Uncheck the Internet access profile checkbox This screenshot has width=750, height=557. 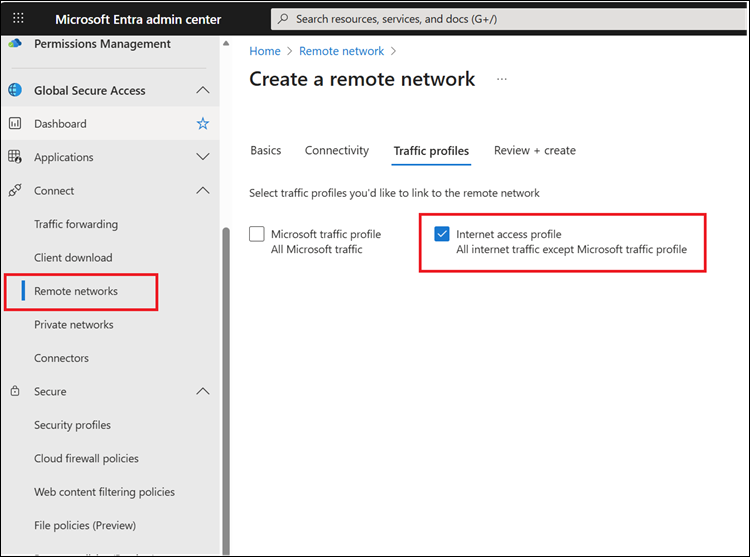click(x=442, y=234)
